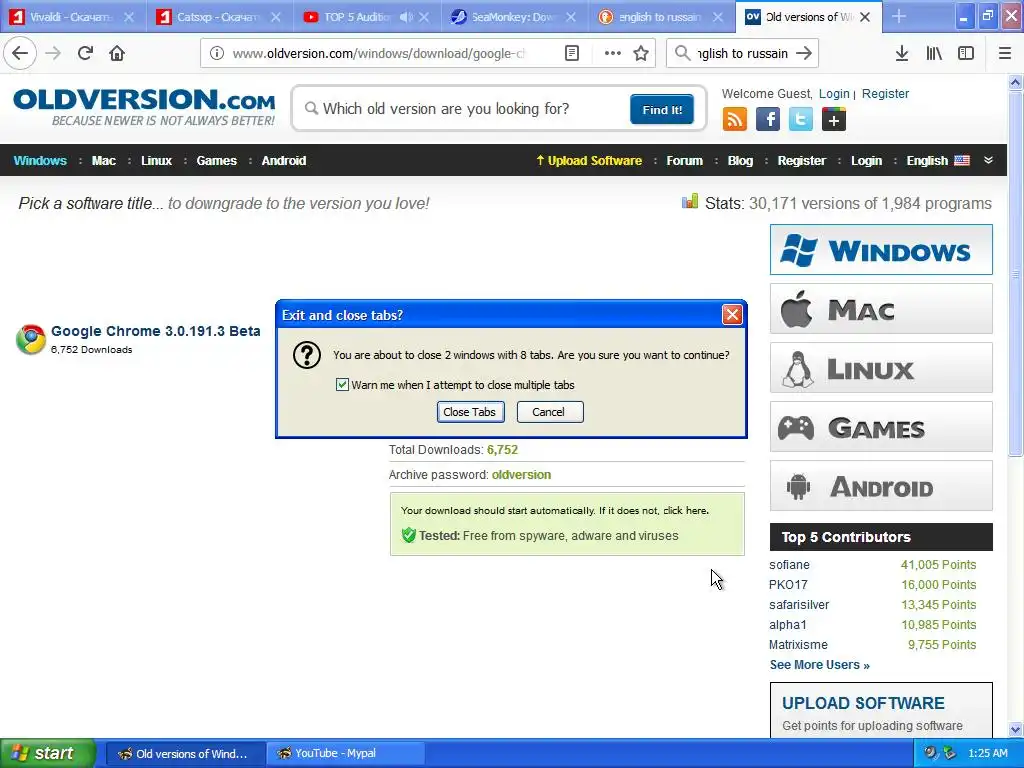Open the English language selector
The image size is (1024, 768).
(938, 161)
